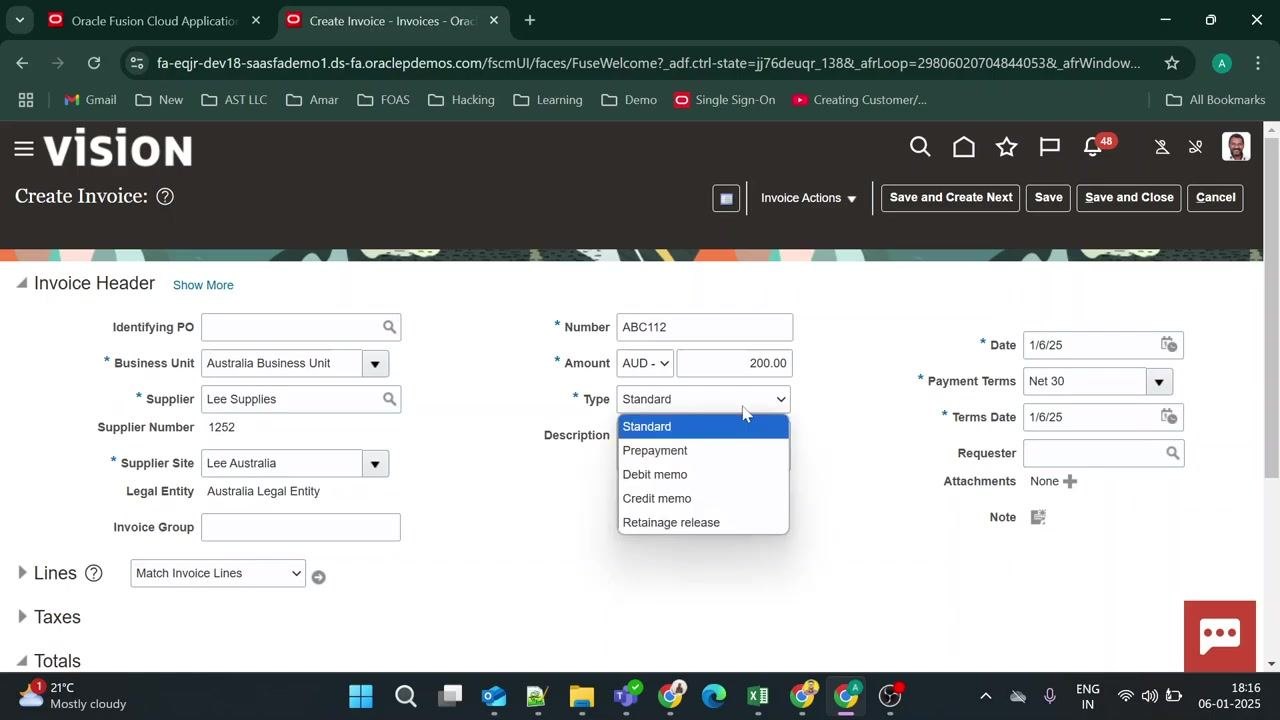Screen dimensions: 1280x720
Task: Click the invoice Number field
Action: point(705,327)
